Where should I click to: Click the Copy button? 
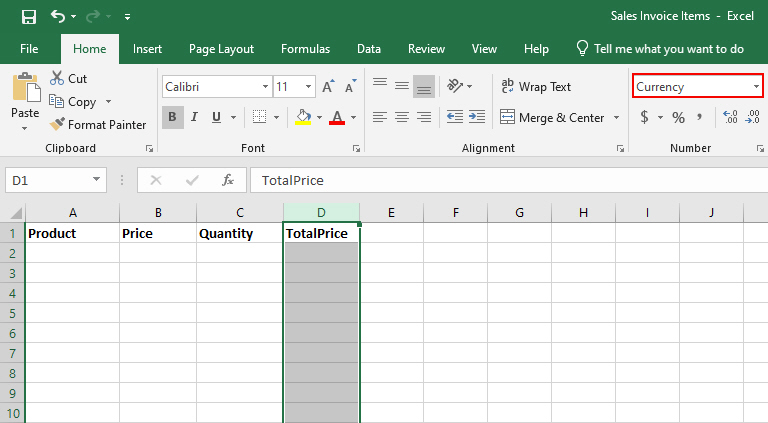click(72, 102)
